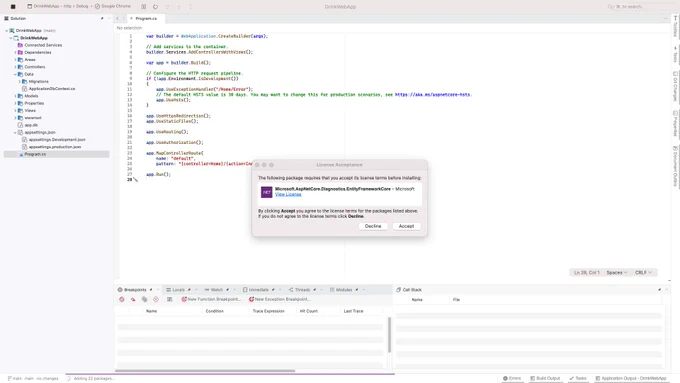Pause execution using the pause toolbar icon
The image size is (680, 383).
tap(144, 7)
